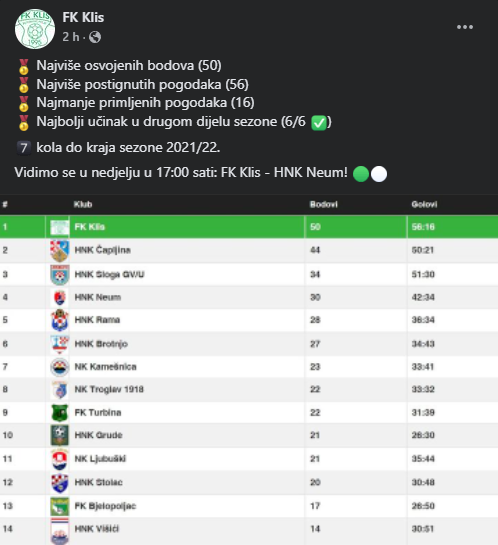498x545 pixels.
Task: Click the 2 h post timestamp
Action: click(71, 37)
